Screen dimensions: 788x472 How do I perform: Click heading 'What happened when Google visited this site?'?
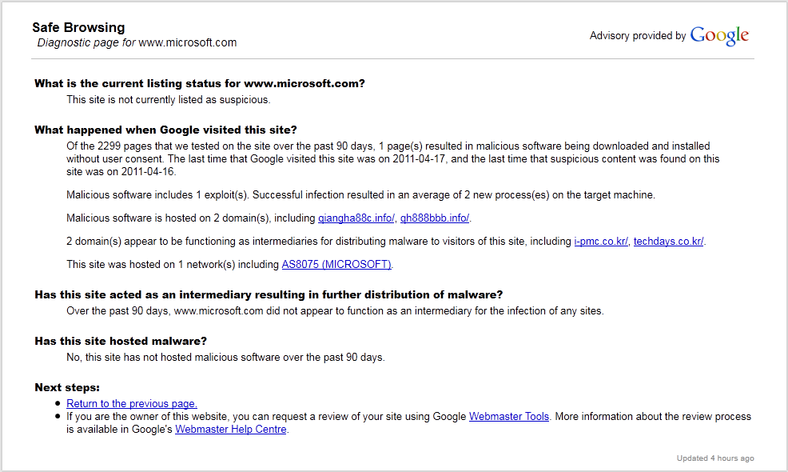click(x=166, y=130)
